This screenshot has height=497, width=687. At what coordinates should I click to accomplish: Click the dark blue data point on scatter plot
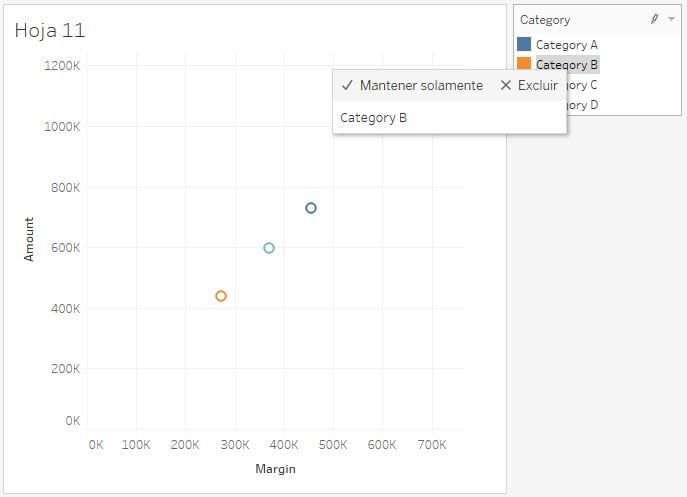coord(311,208)
